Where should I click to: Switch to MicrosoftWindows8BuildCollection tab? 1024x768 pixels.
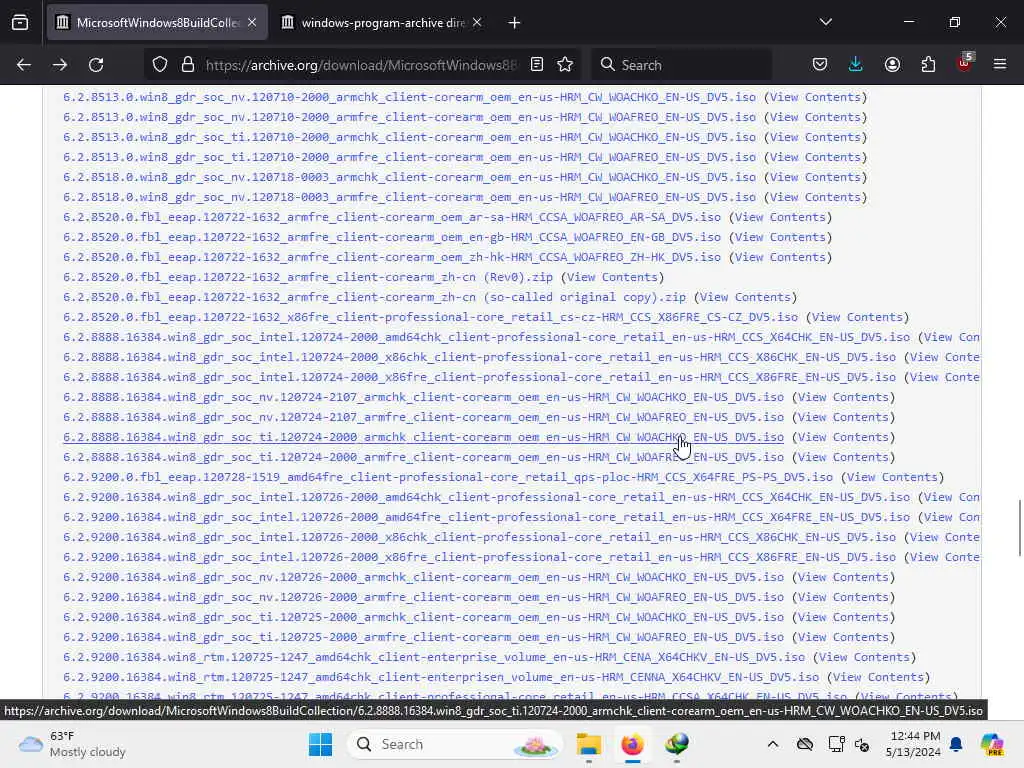[x=157, y=23]
